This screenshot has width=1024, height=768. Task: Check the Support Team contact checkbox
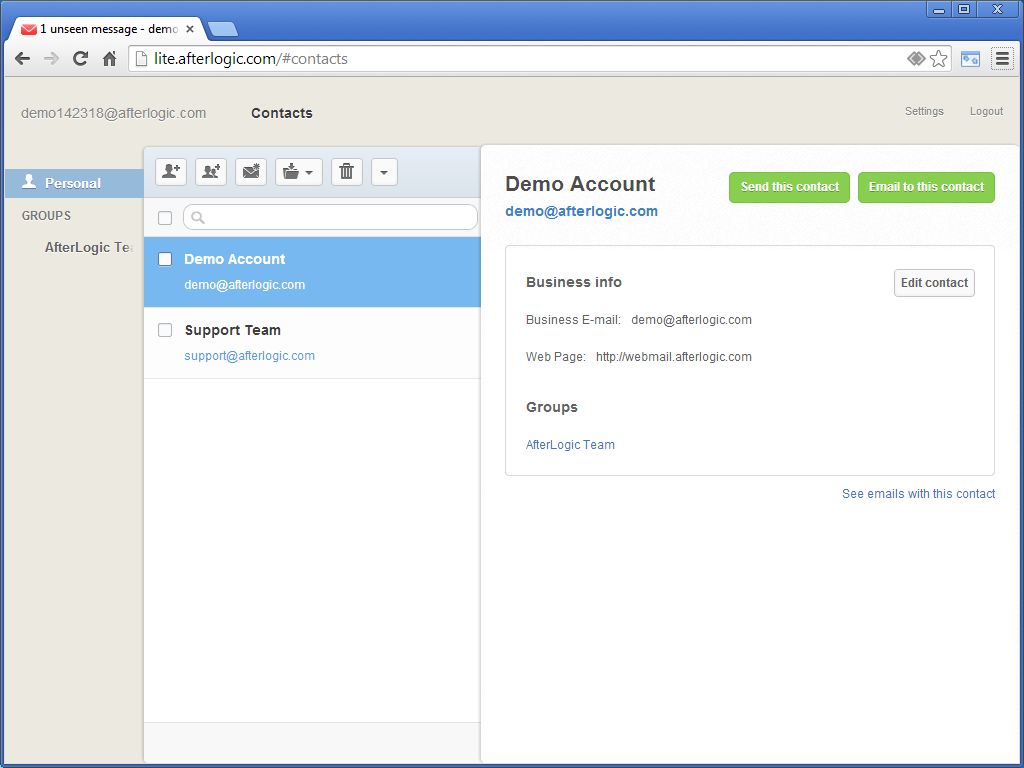[x=165, y=330]
